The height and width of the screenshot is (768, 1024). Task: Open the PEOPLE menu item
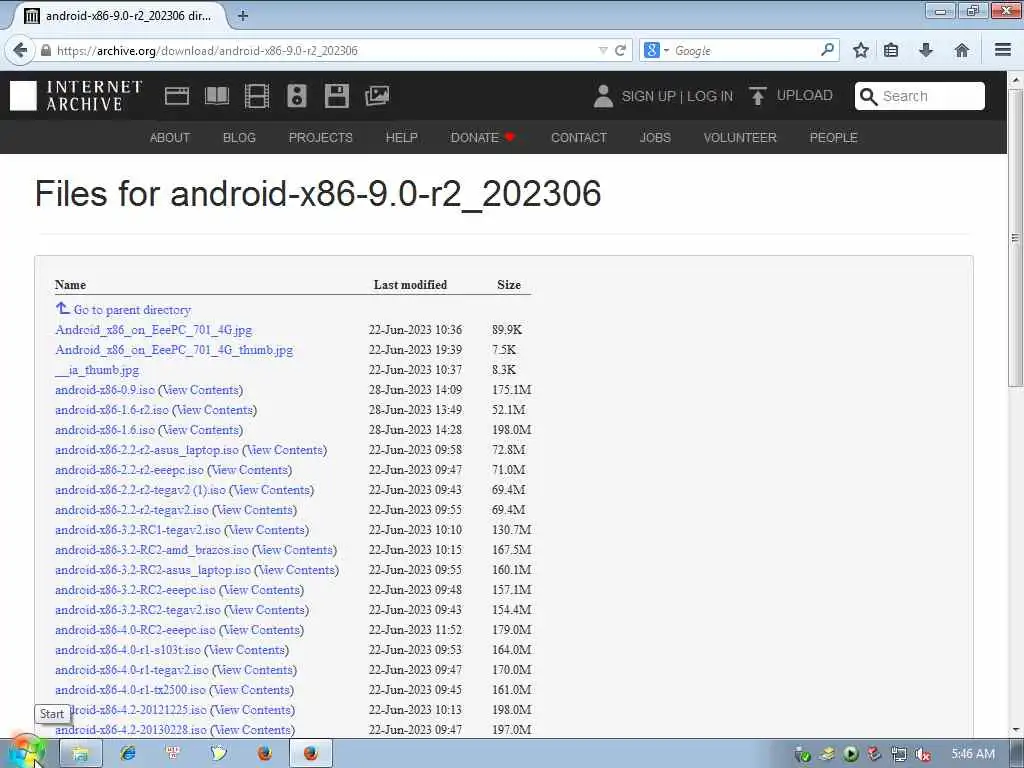(833, 138)
